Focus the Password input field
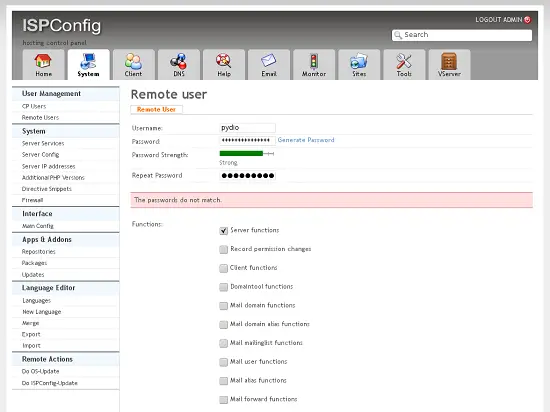Image resolution: width=550 pixels, height=412 pixels. click(x=247, y=141)
